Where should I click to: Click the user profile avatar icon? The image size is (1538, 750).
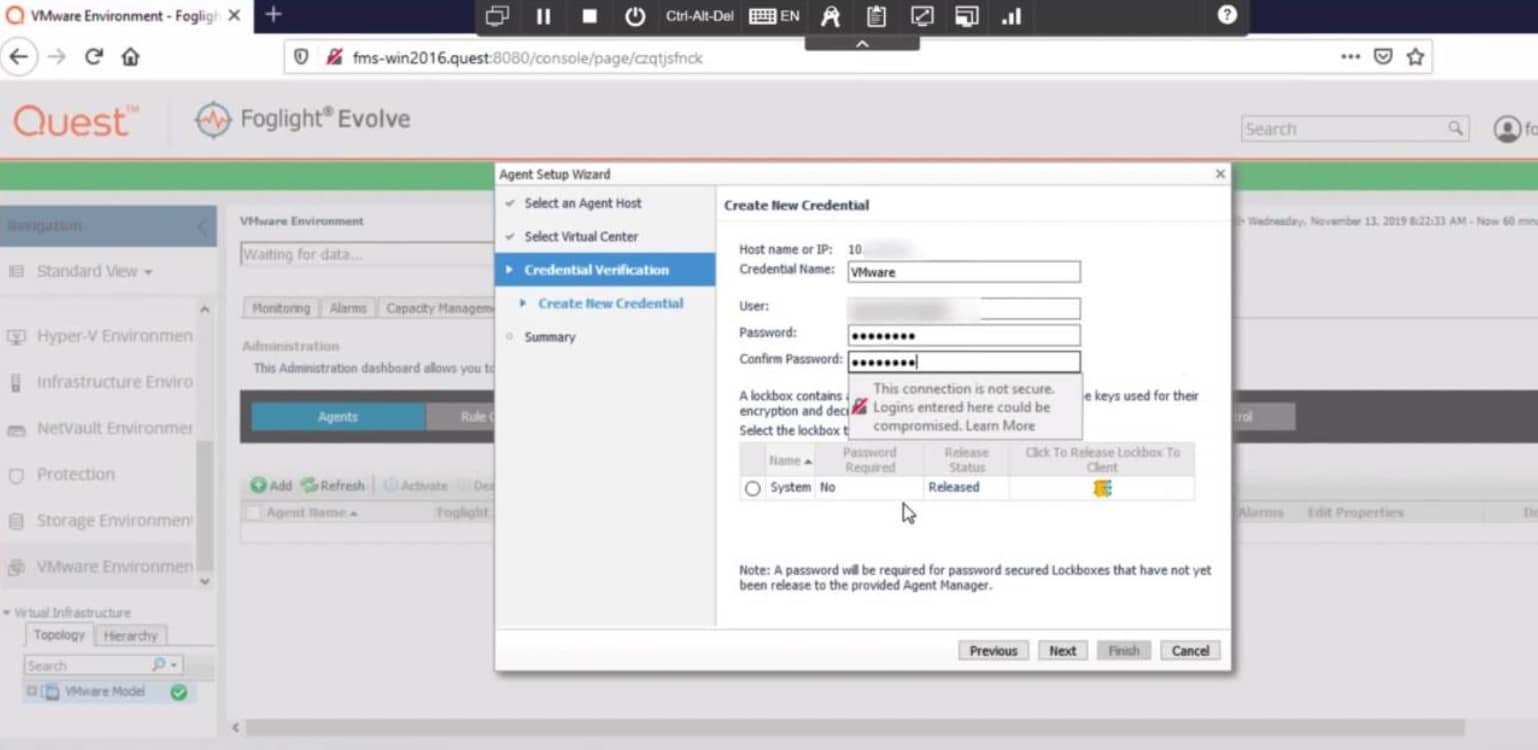(1506, 129)
